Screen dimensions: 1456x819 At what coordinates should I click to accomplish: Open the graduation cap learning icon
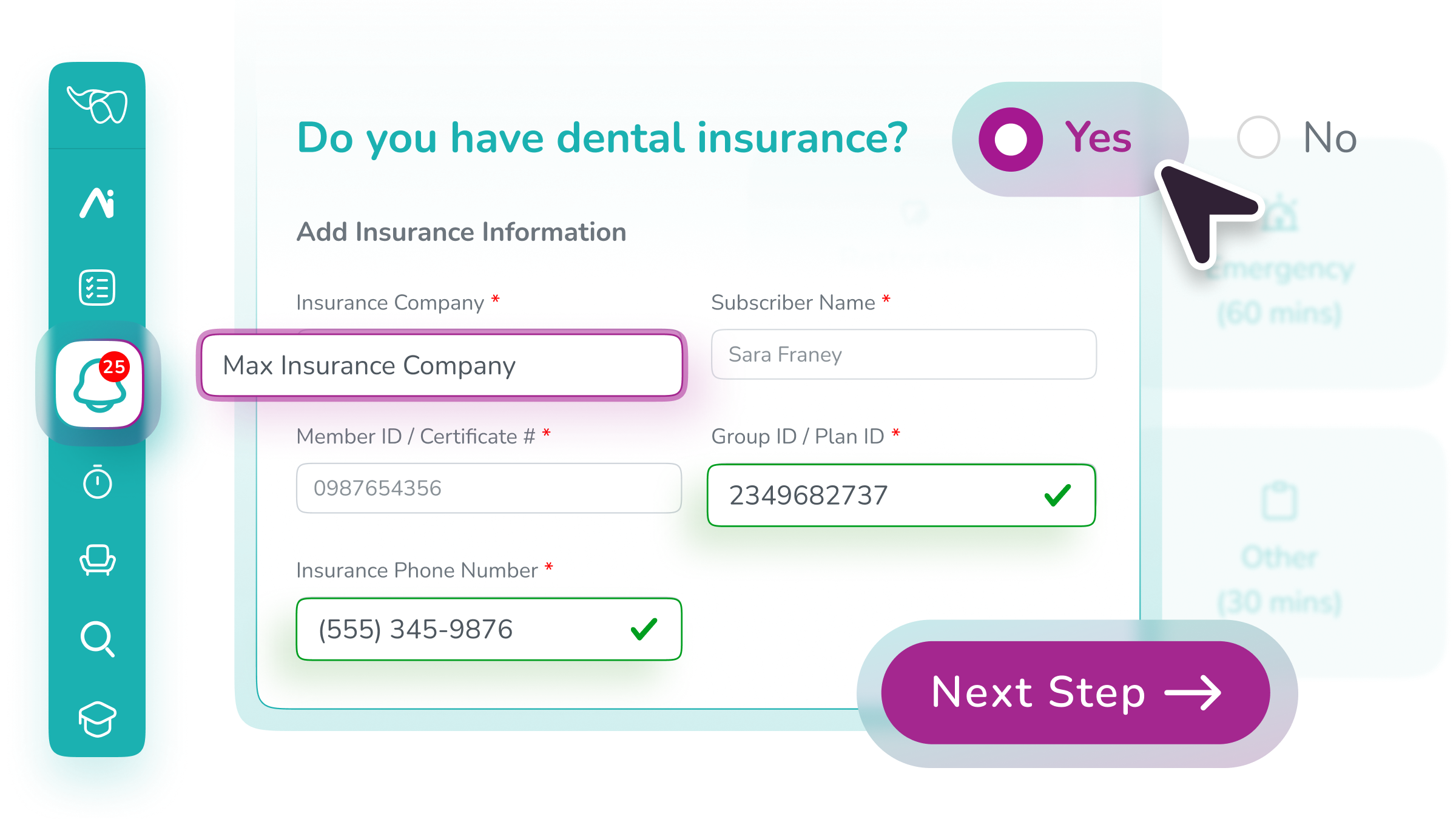97,719
